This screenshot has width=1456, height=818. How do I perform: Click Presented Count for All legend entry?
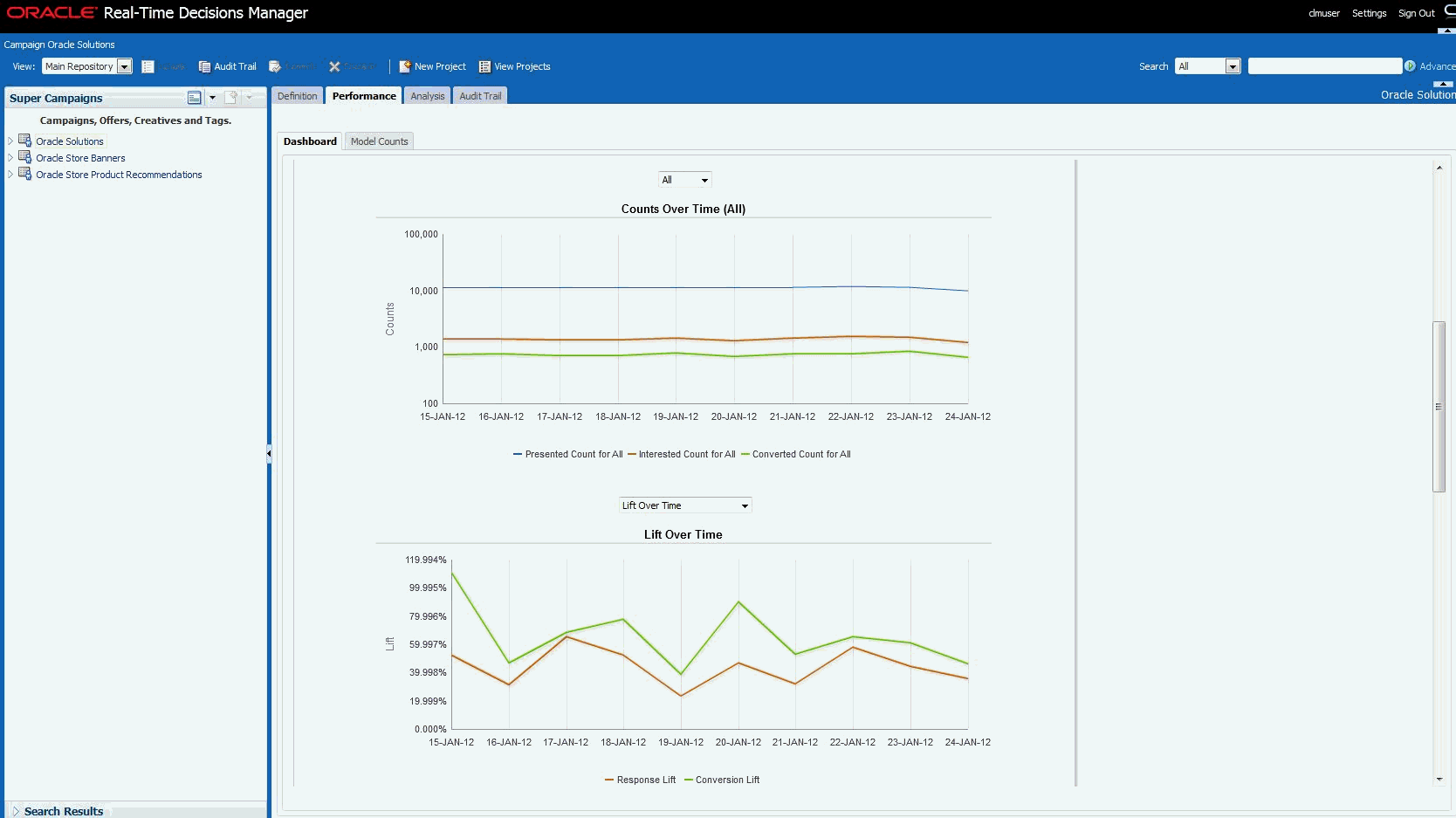[x=568, y=454]
